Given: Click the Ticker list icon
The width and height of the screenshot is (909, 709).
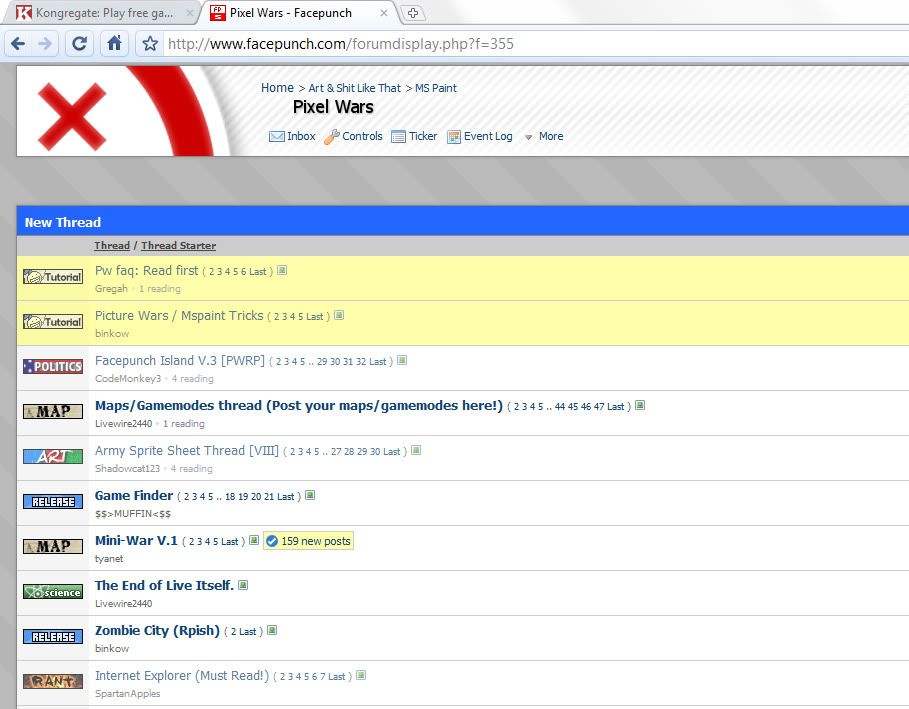Looking at the screenshot, I should tap(398, 137).
